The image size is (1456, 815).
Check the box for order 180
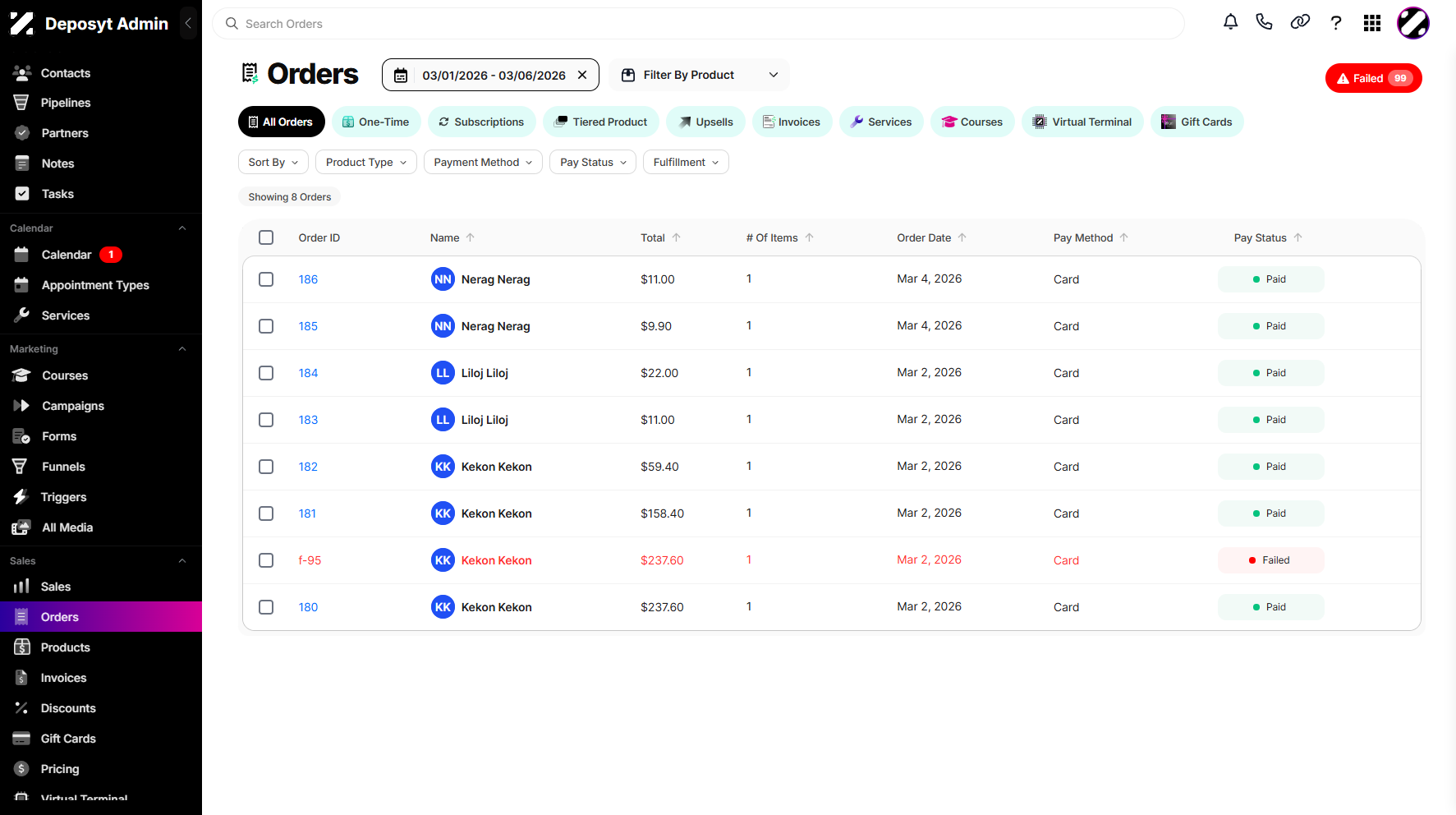pos(266,607)
